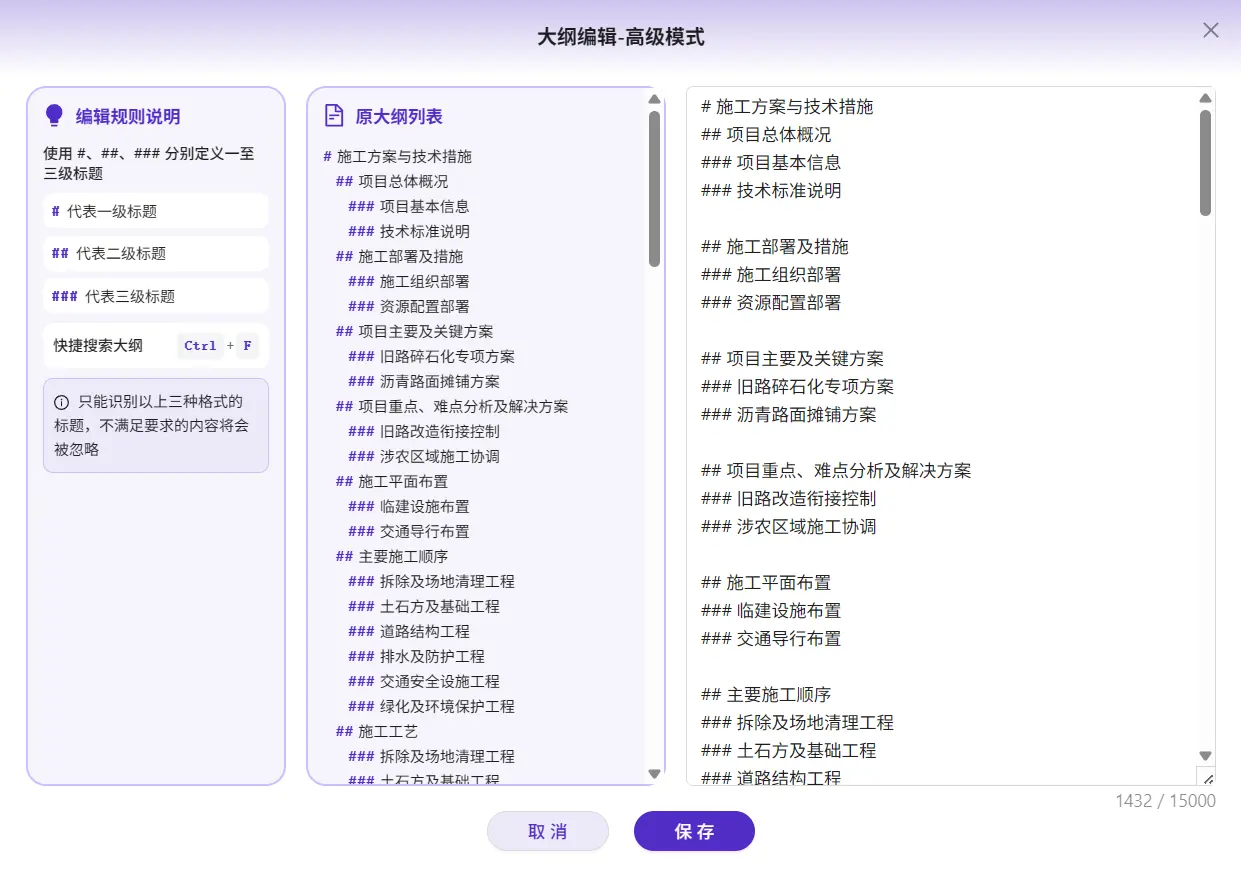Viewport: 1241px width, 870px height.
Task: Select '### 旧路碎石化专项方案' in the outline list
Action: pos(432,356)
